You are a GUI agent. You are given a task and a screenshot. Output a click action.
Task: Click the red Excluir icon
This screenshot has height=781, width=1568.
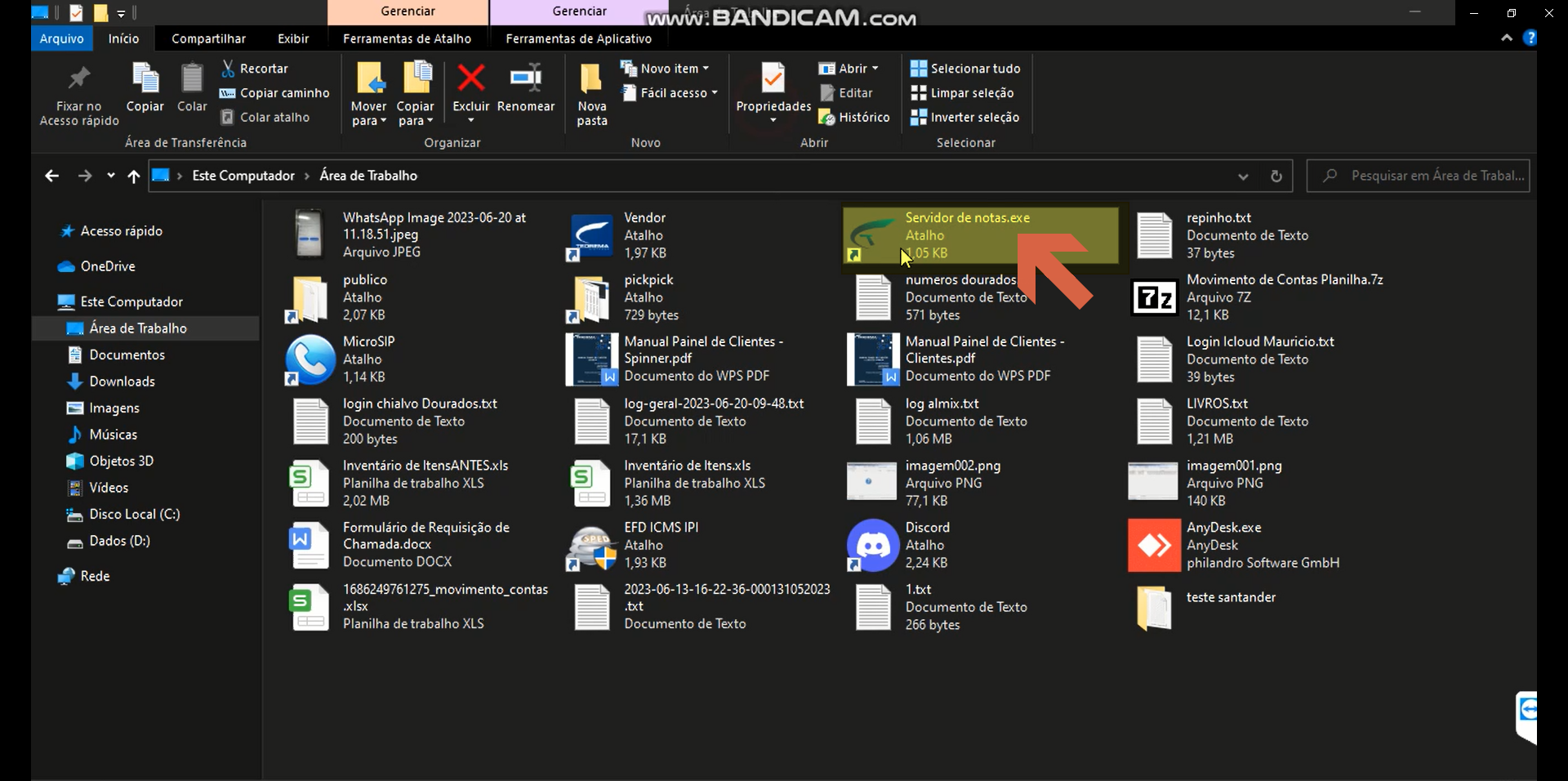click(470, 78)
